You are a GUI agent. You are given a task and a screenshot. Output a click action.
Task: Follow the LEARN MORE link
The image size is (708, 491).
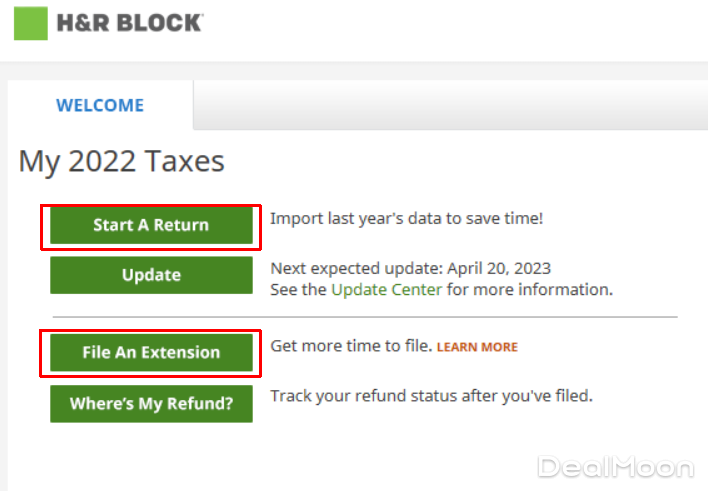pos(477,347)
